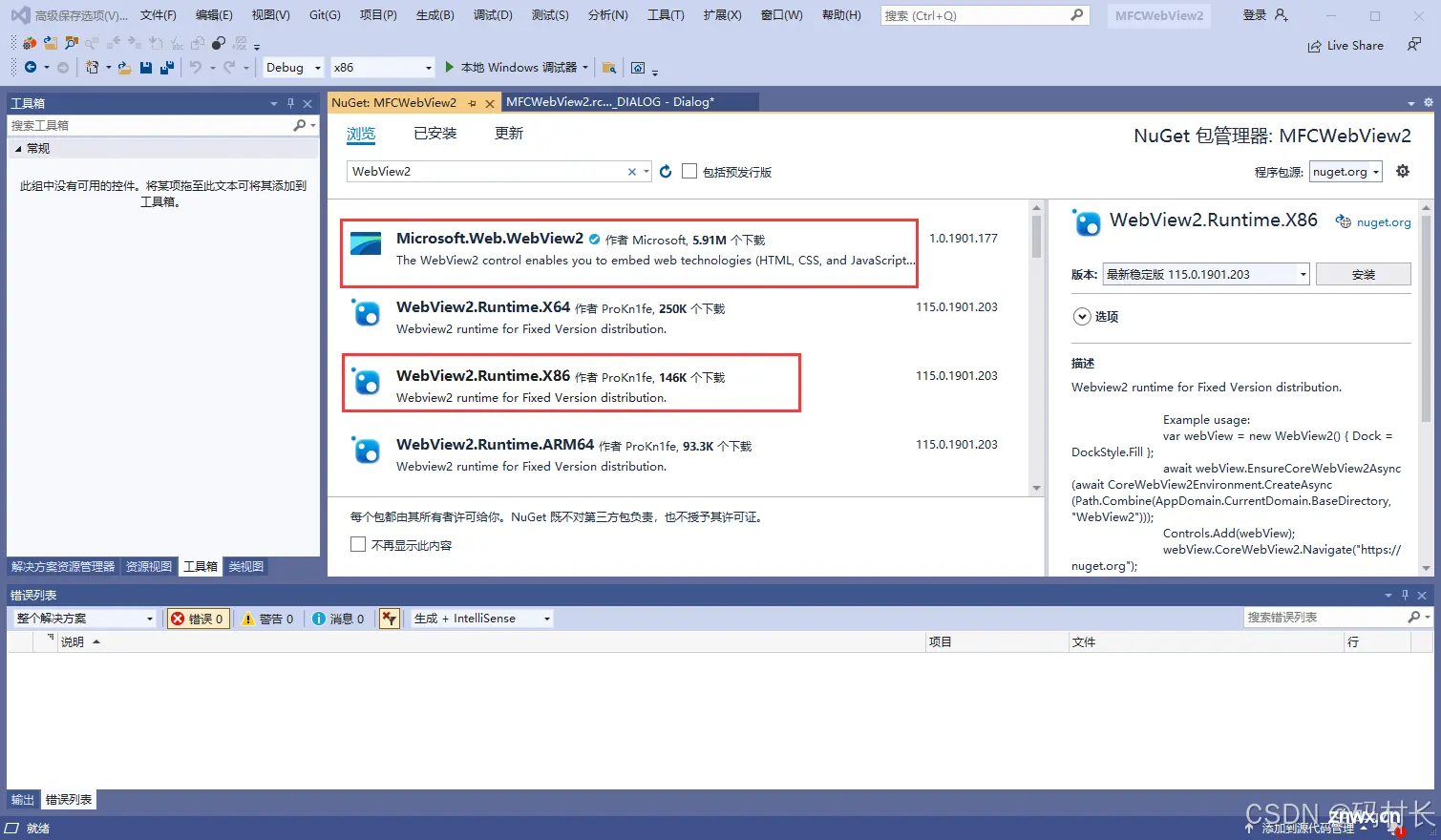Screen dimensions: 1441x840
Task: Click the WebView2.Runtime.X64 package icon
Action: point(366,312)
